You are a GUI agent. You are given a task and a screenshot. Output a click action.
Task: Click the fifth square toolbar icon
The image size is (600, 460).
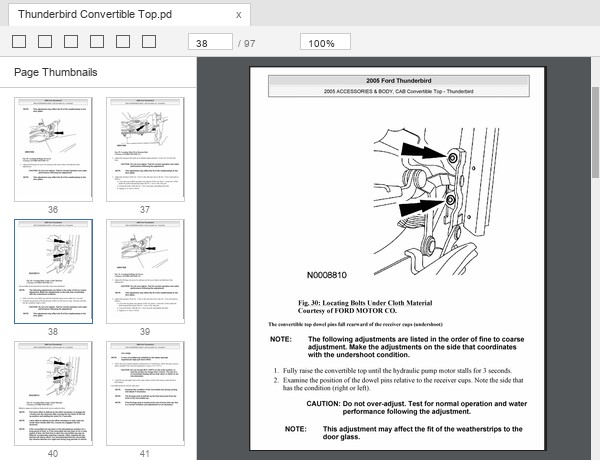click(123, 41)
